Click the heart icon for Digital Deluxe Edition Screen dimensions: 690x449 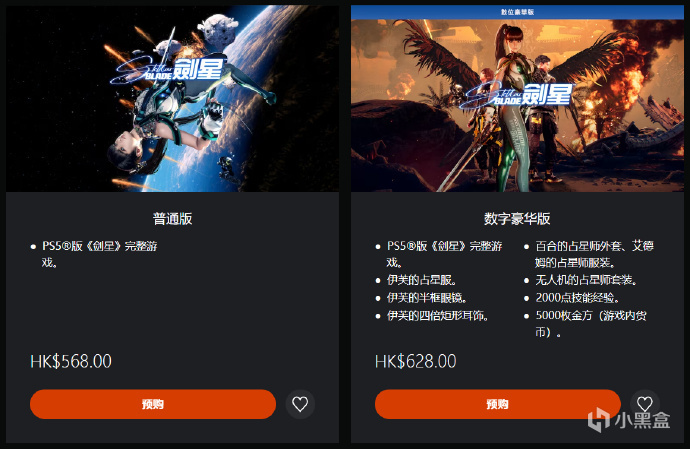(645, 404)
